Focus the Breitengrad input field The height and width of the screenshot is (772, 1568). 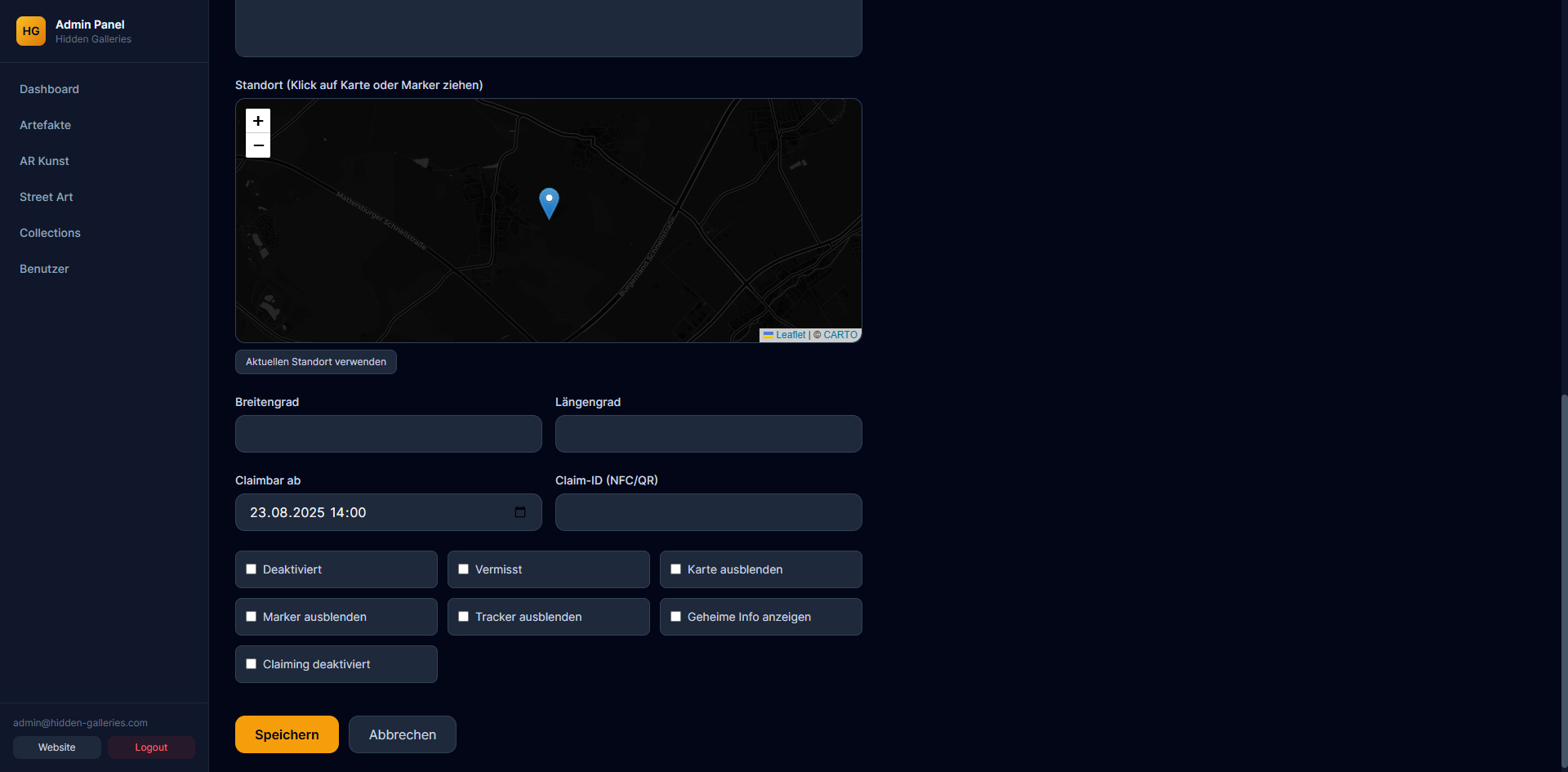[x=389, y=434]
